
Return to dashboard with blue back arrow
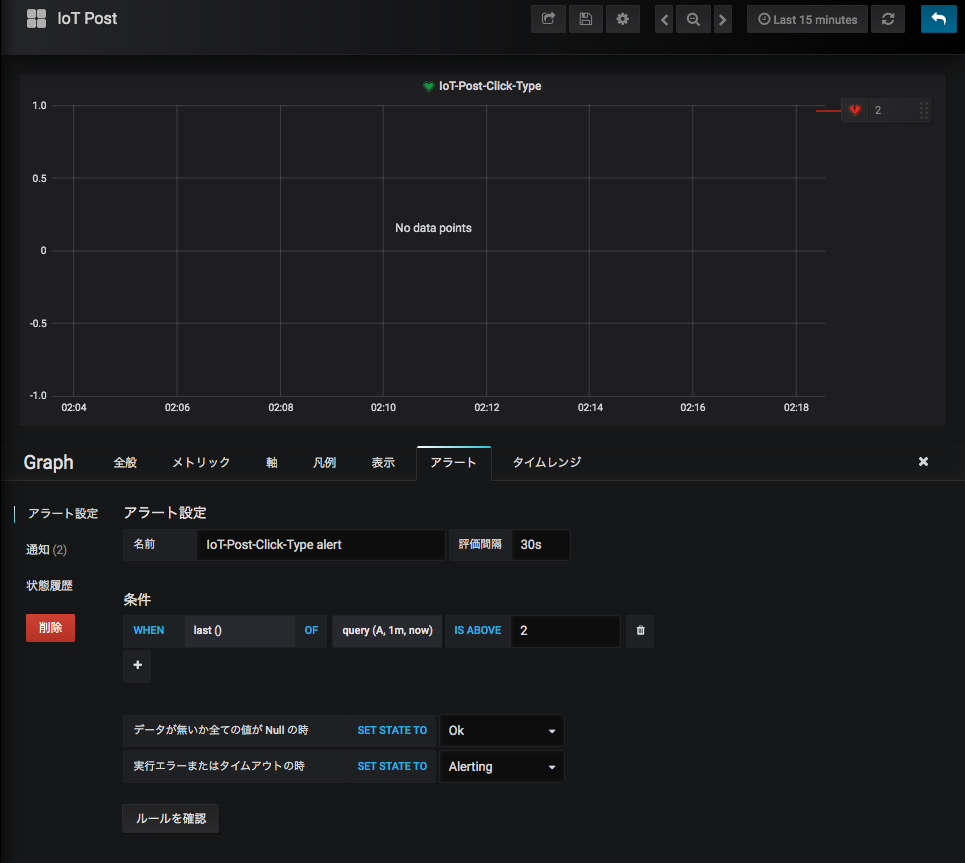[x=939, y=19]
